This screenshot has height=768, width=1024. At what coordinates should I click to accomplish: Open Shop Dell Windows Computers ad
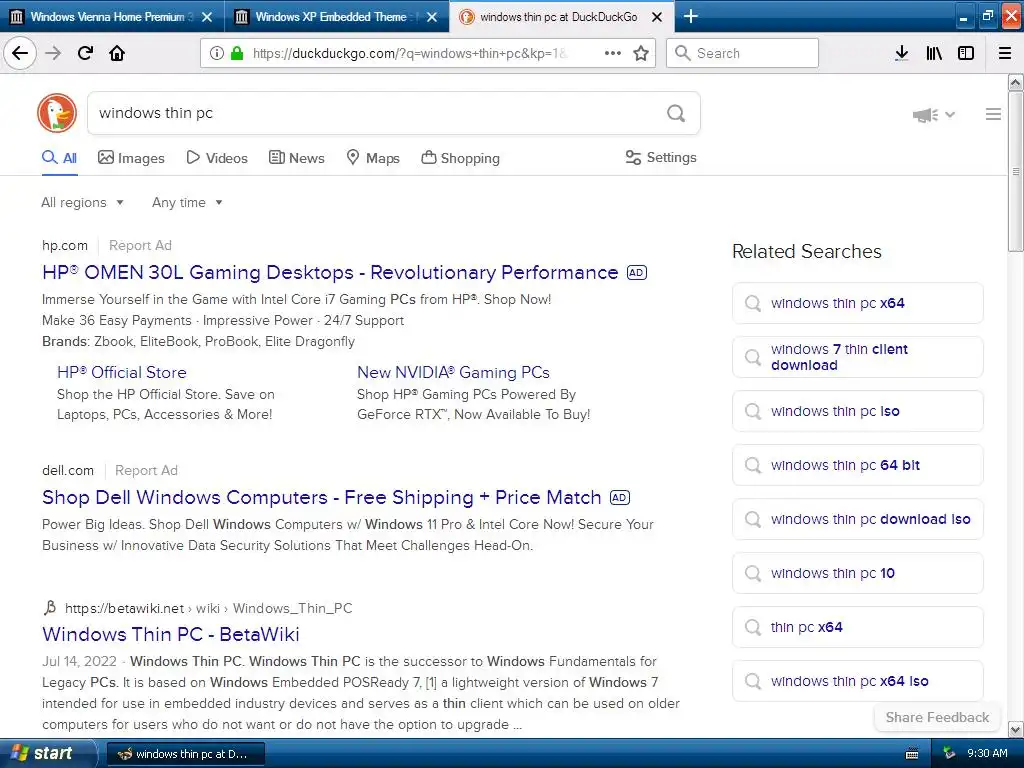click(321, 497)
